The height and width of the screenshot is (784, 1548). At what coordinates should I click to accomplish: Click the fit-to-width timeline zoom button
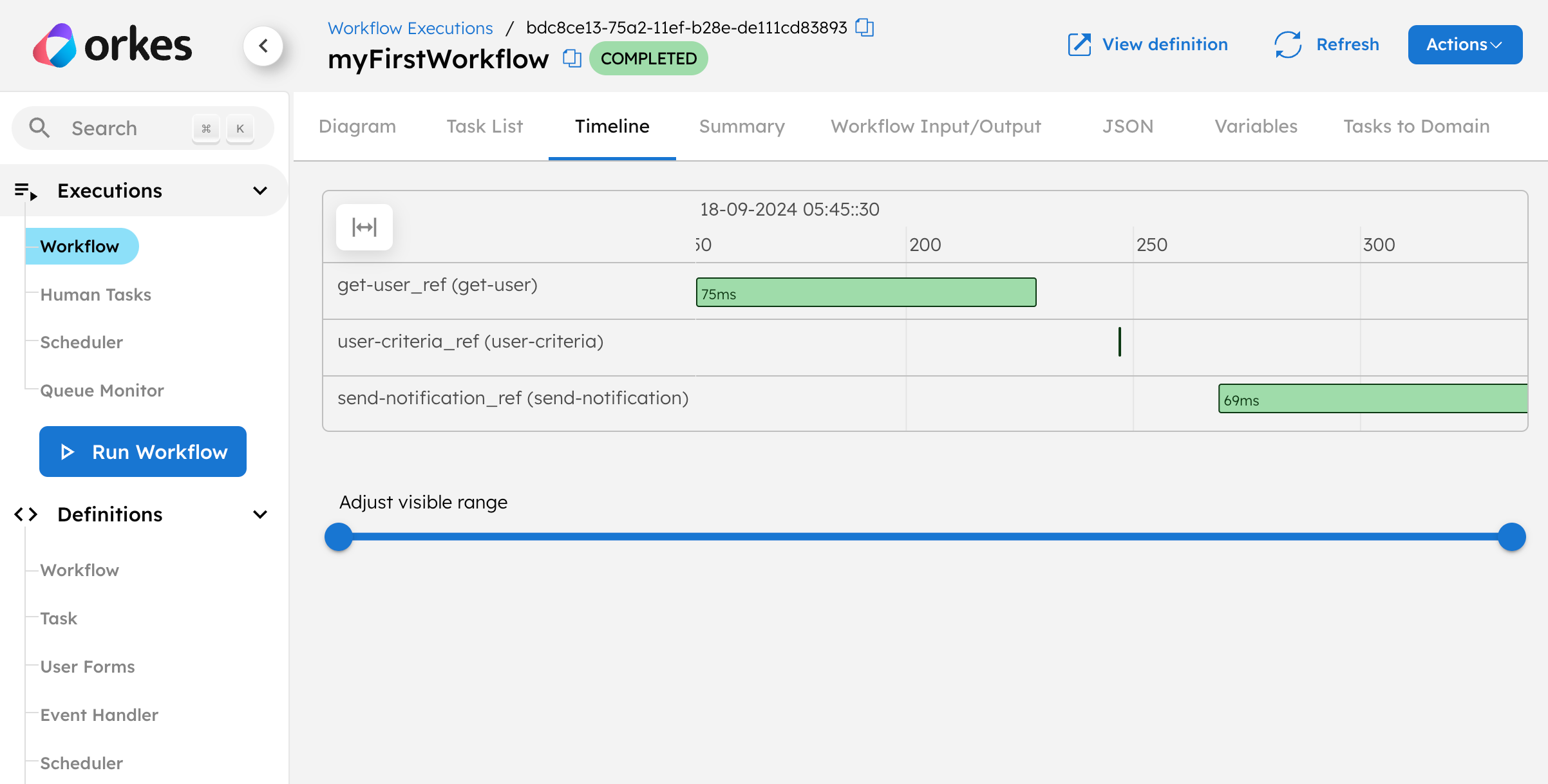click(364, 227)
